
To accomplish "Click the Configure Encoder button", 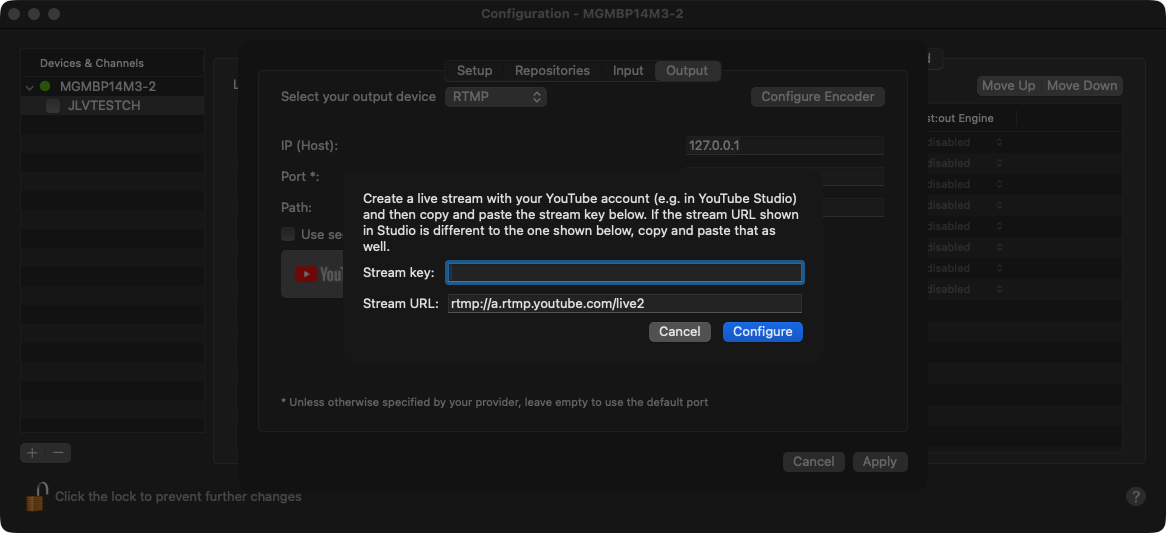I will point(817,97).
